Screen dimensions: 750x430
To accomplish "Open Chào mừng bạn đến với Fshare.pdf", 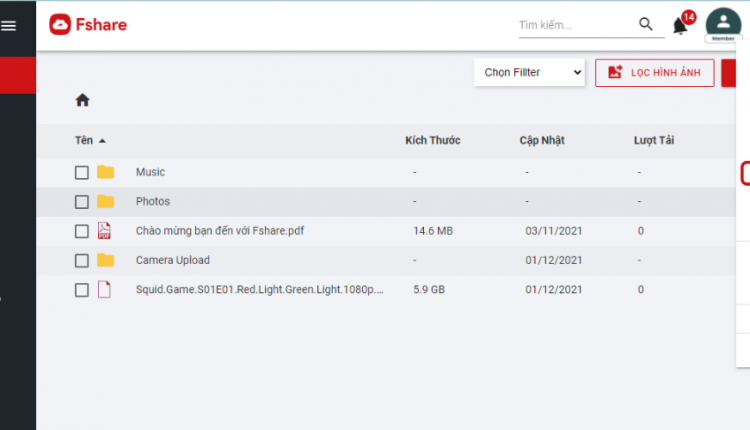I will [220, 231].
